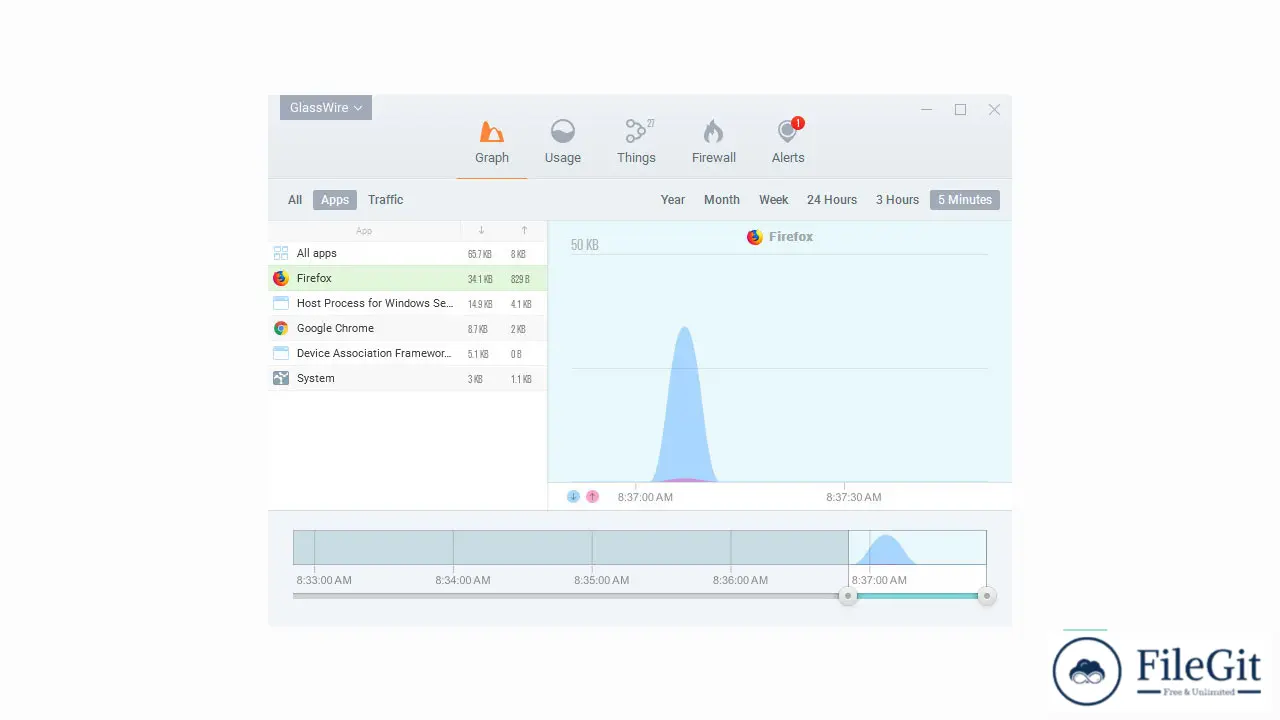Click the All apps grid icon
Image resolution: width=1280 pixels, height=720 pixels.
281,254
